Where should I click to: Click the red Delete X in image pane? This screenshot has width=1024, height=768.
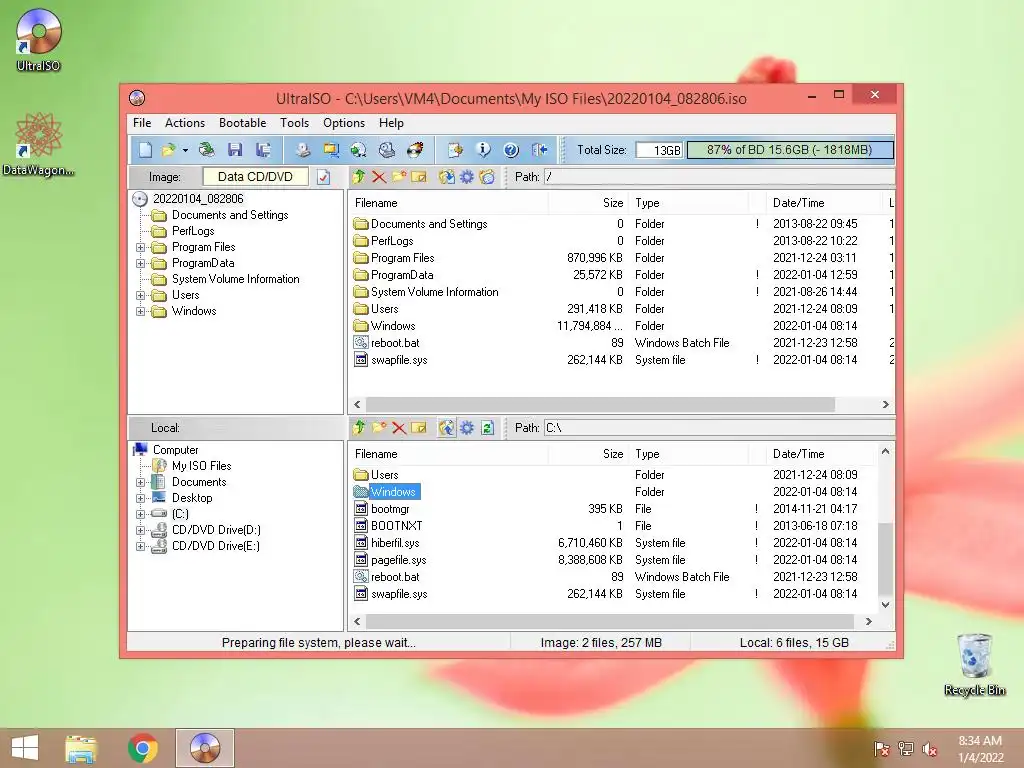pos(379,176)
